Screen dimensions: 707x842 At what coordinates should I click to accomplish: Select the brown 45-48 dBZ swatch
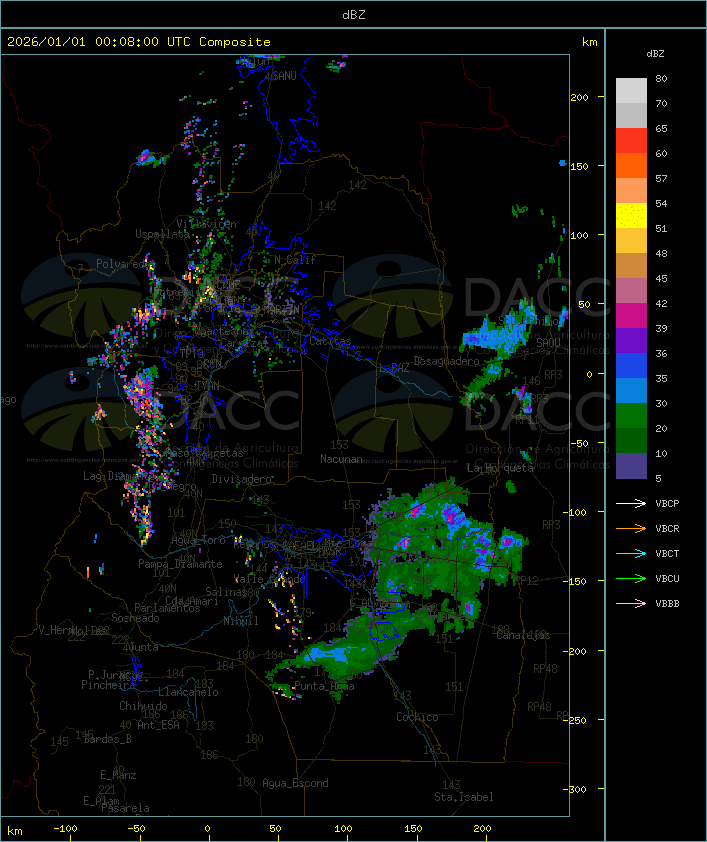coord(631,265)
